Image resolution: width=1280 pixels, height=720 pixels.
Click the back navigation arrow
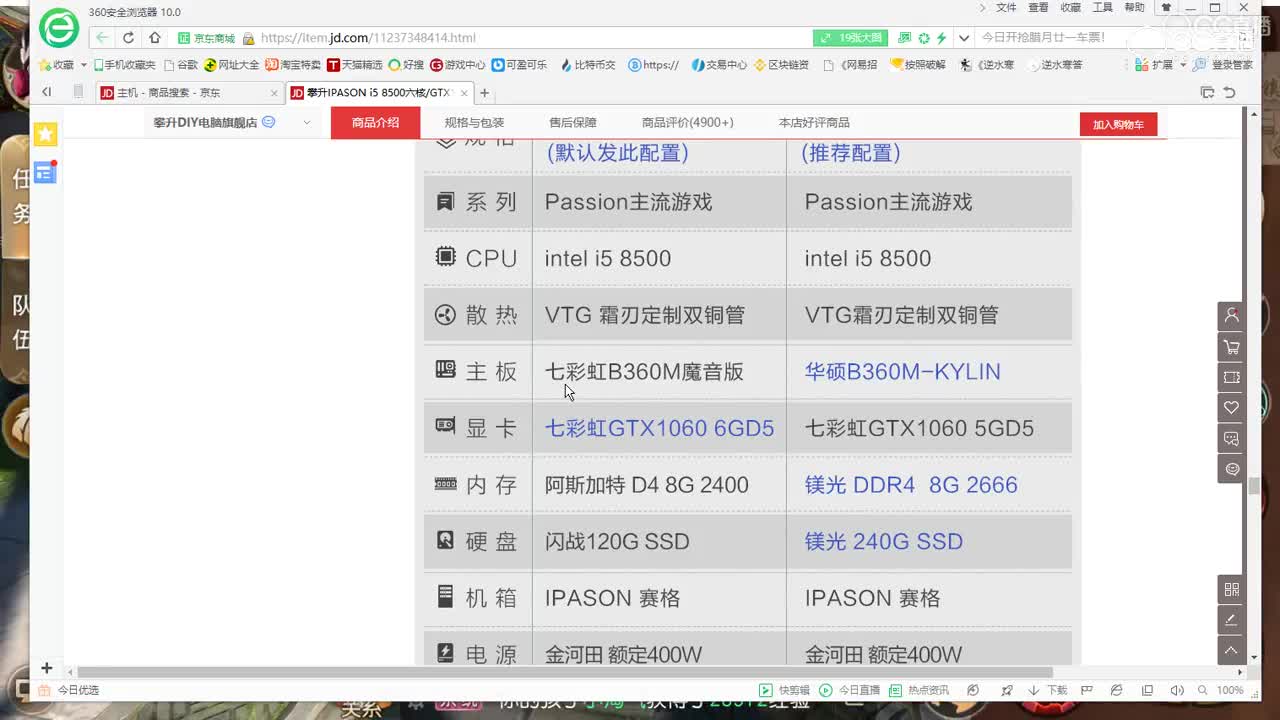point(102,38)
